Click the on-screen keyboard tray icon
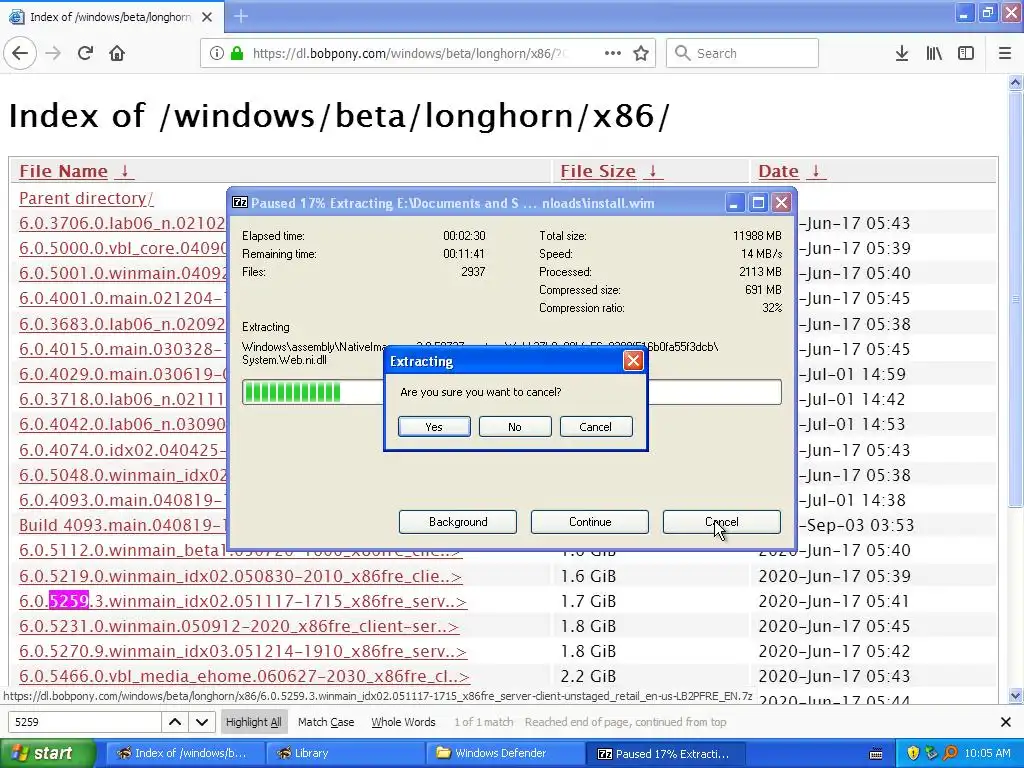The width and height of the screenshot is (1024, 768). 876,754
